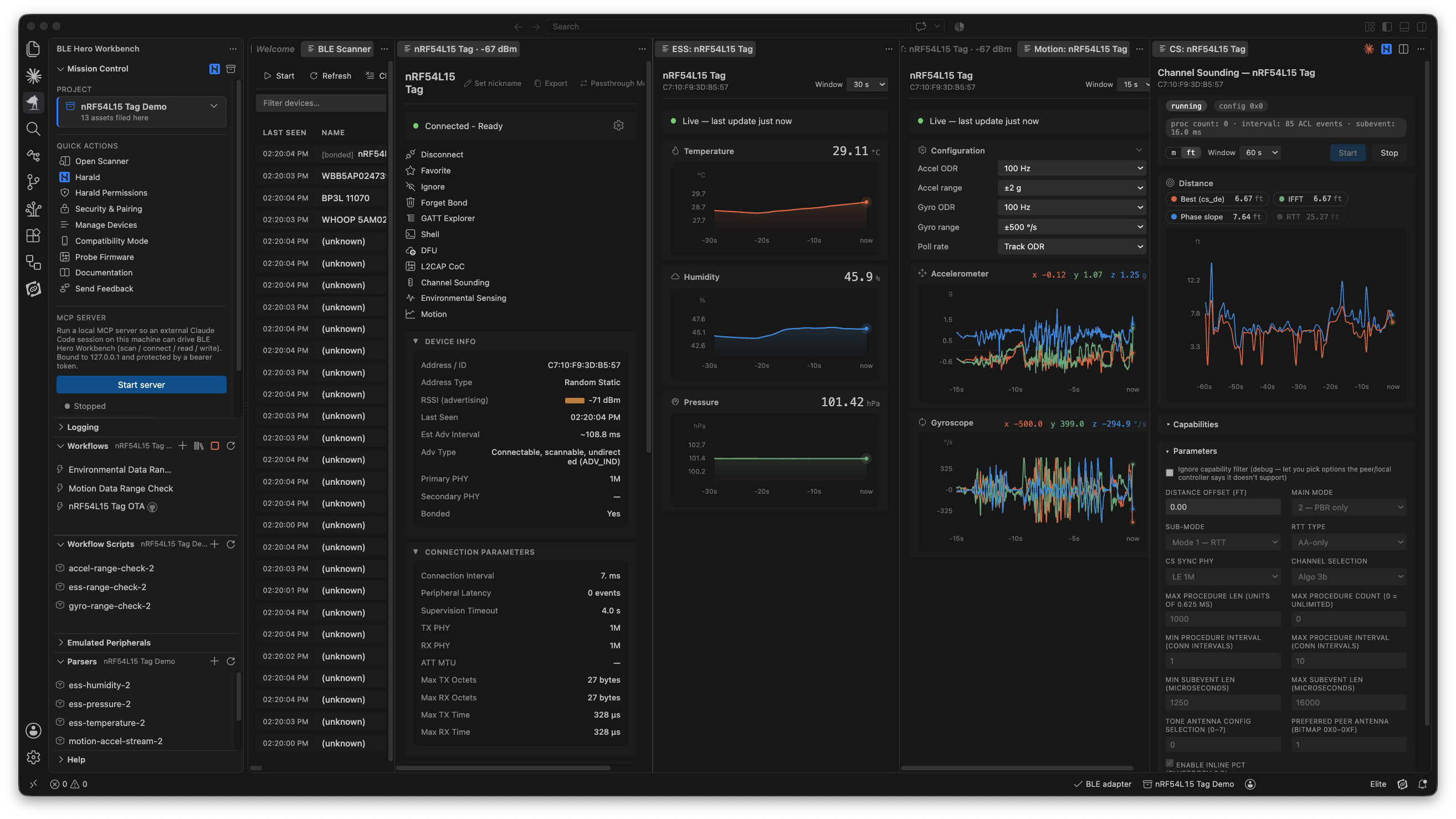Click the add workflow plus icon

click(183, 446)
